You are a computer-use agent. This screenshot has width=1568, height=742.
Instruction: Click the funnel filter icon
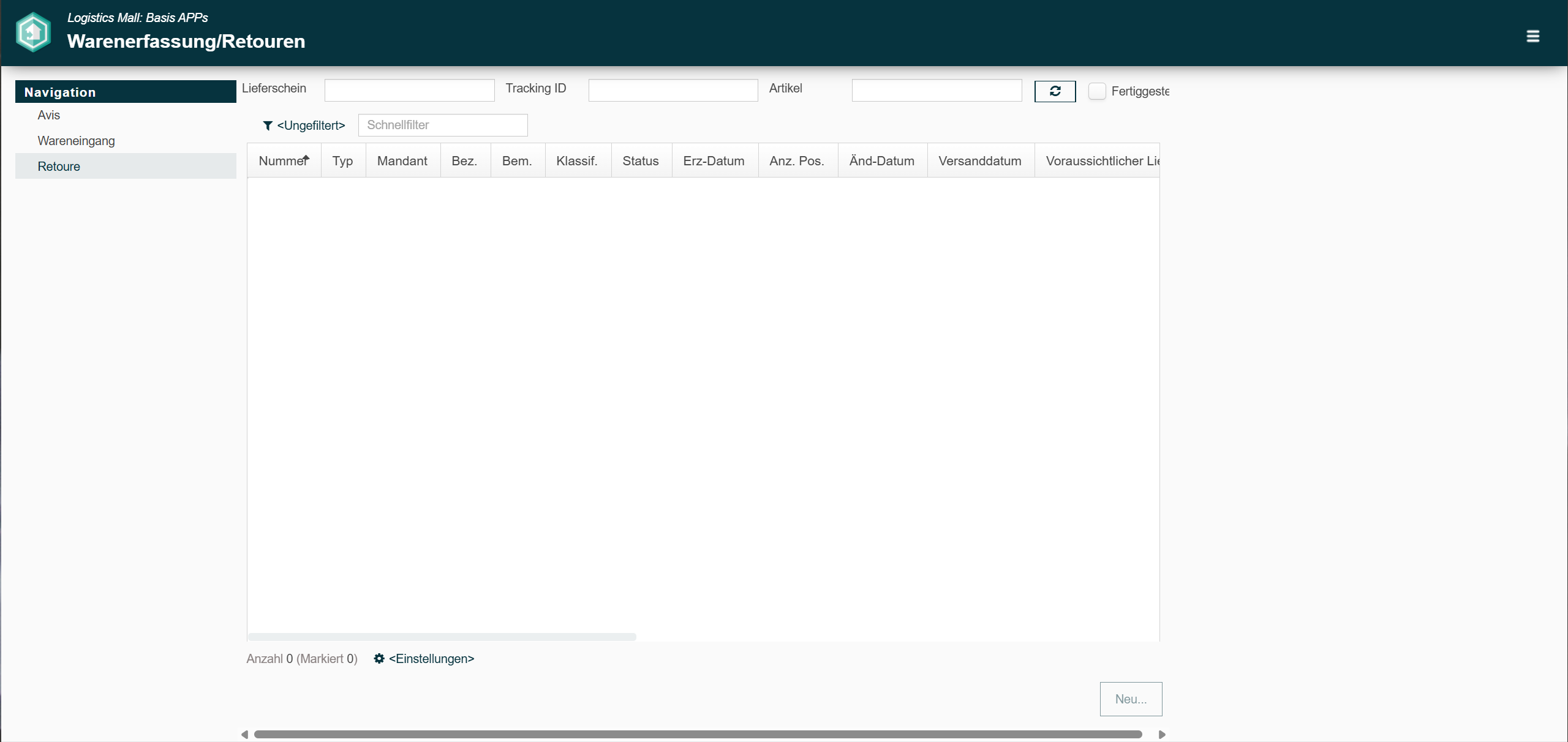coord(268,126)
